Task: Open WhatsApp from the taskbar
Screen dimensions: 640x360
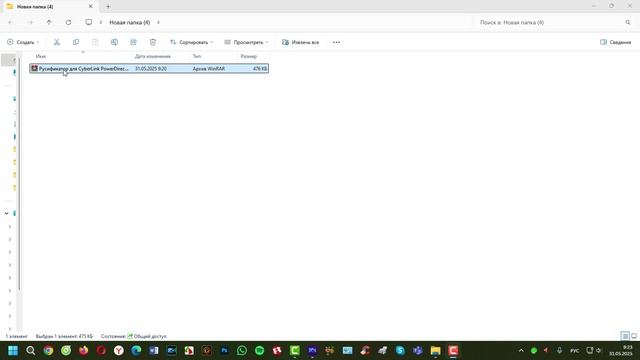Action: (242, 351)
